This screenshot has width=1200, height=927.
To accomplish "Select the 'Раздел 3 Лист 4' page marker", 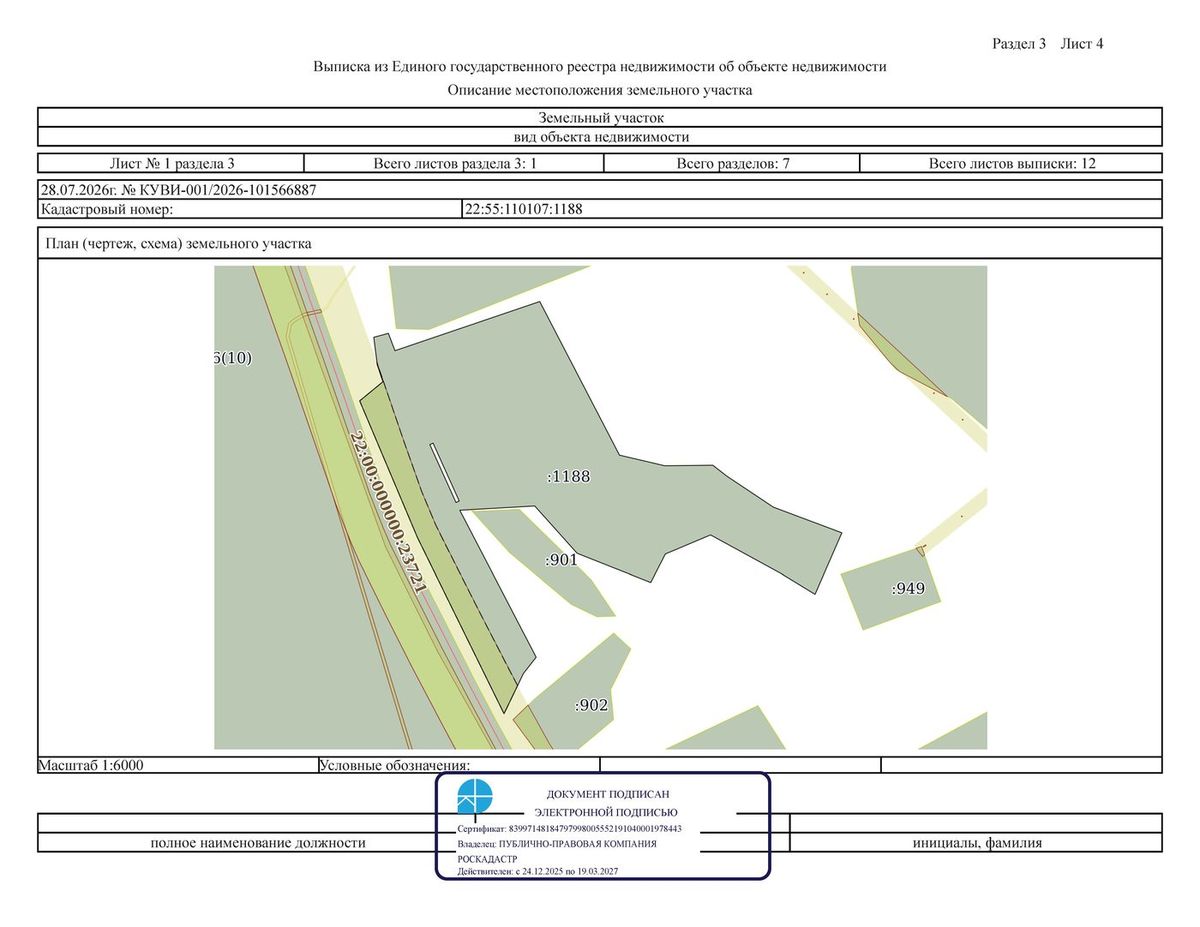I will coord(1047,44).
